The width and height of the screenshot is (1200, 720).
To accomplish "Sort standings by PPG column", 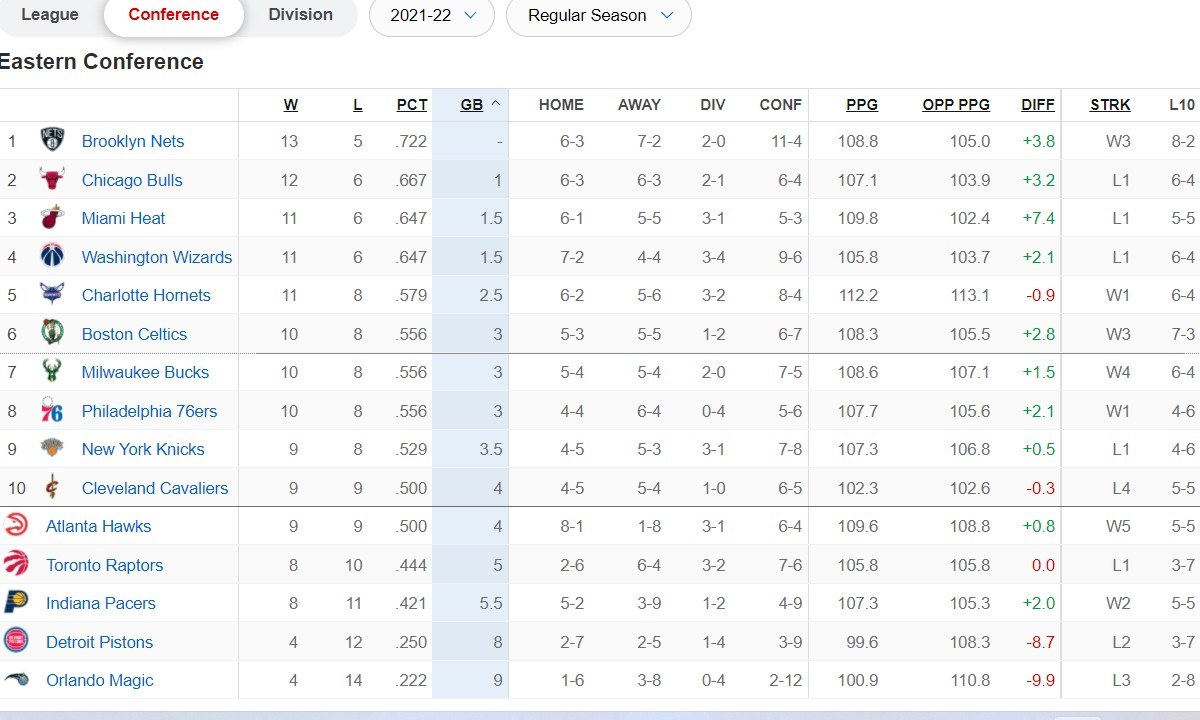I will click(x=861, y=105).
